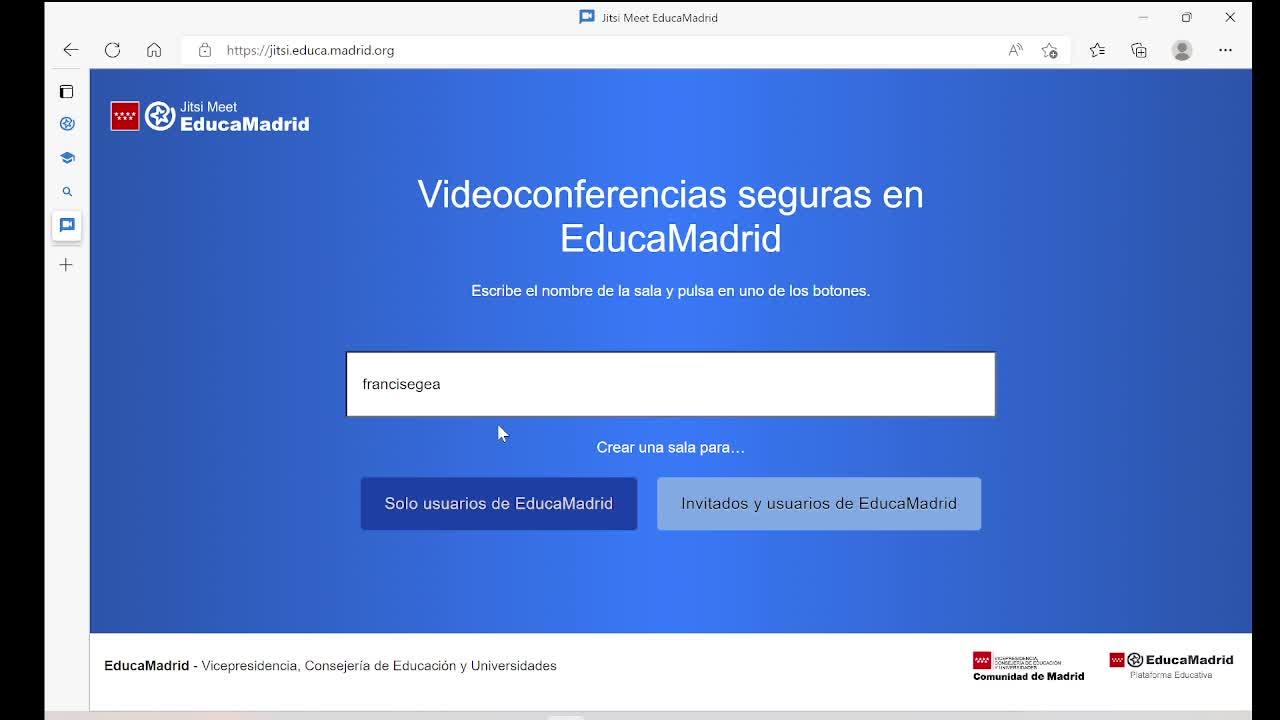Add this page to favorites
Image resolution: width=1280 pixels, height=720 pixels.
1049,50
